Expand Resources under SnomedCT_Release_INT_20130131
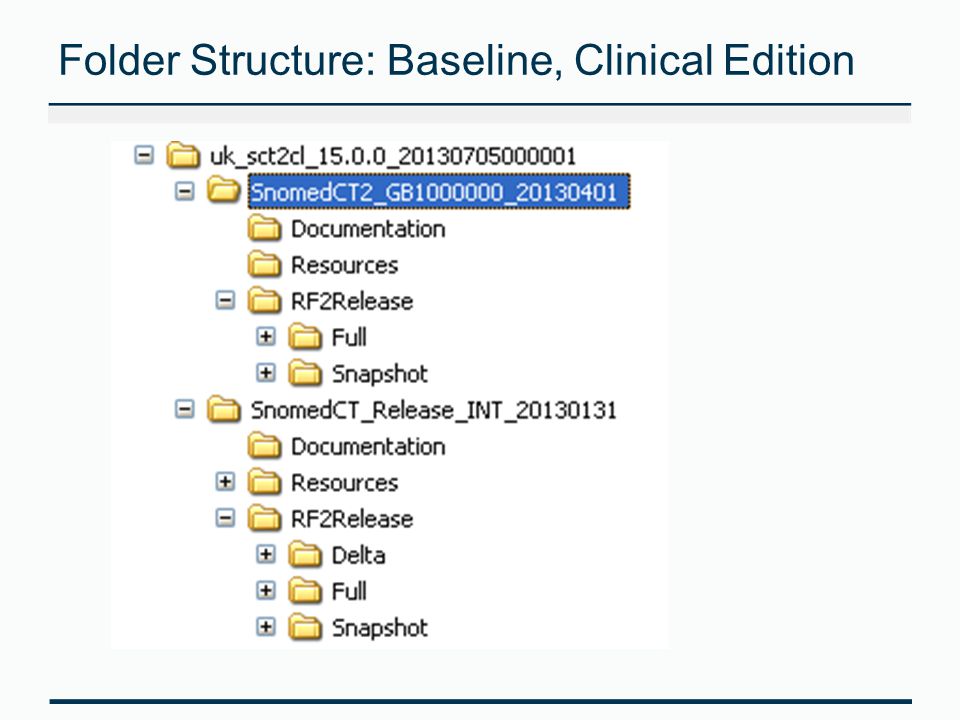 pos(225,481)
